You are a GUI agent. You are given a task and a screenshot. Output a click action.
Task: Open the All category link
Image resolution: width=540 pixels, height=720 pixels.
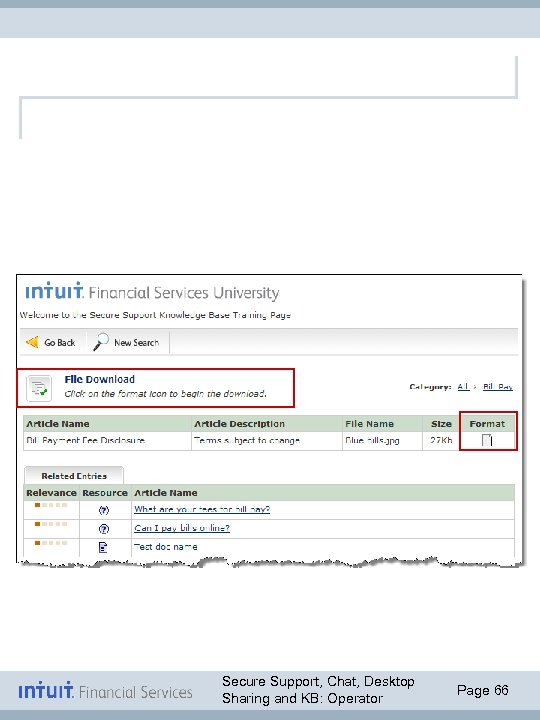tap(463, 387)
